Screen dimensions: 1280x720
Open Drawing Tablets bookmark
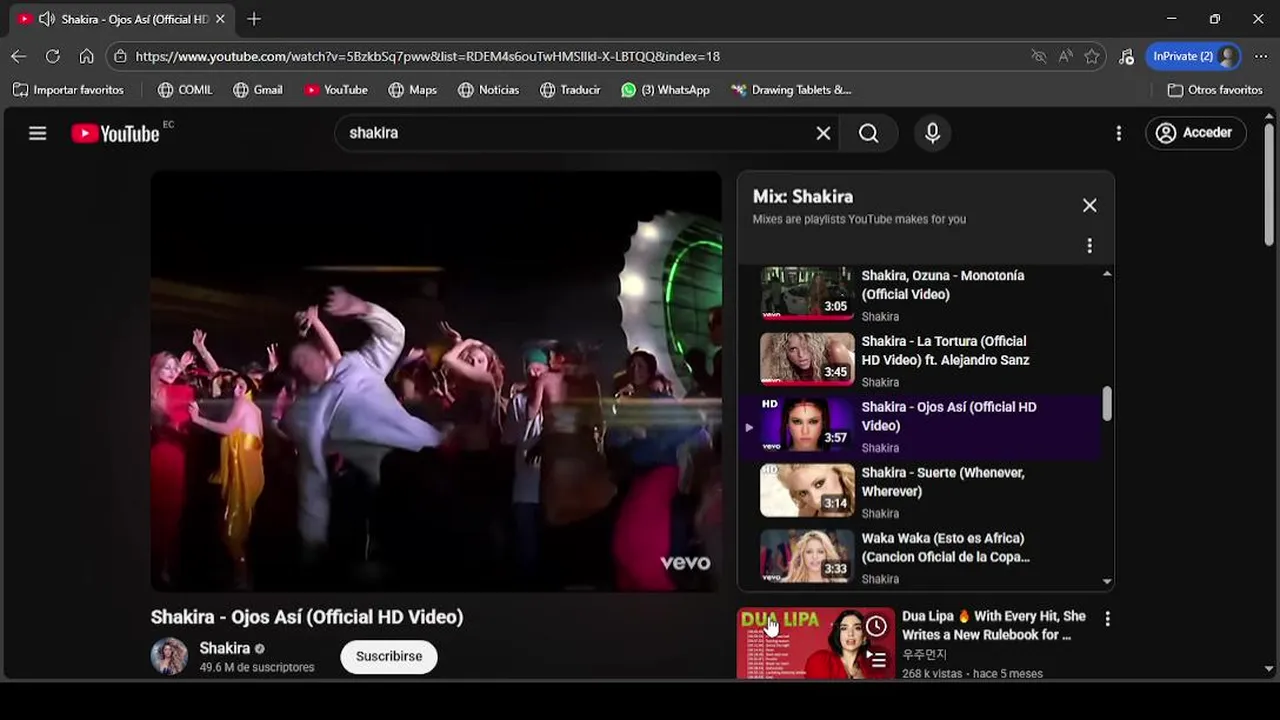(791, 90)
